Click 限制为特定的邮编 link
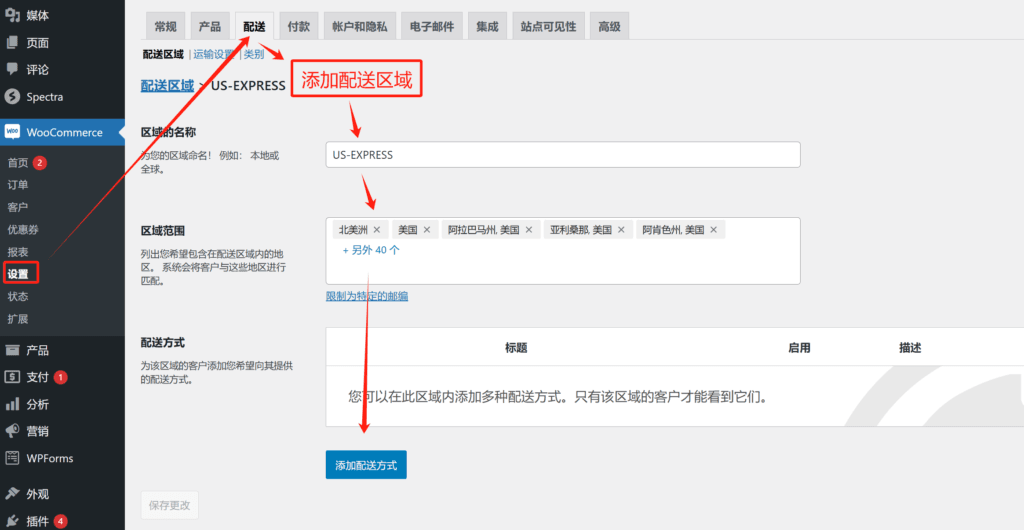Image resolution: width=1024 pixels, height=530 pixels. click(367, 296)
